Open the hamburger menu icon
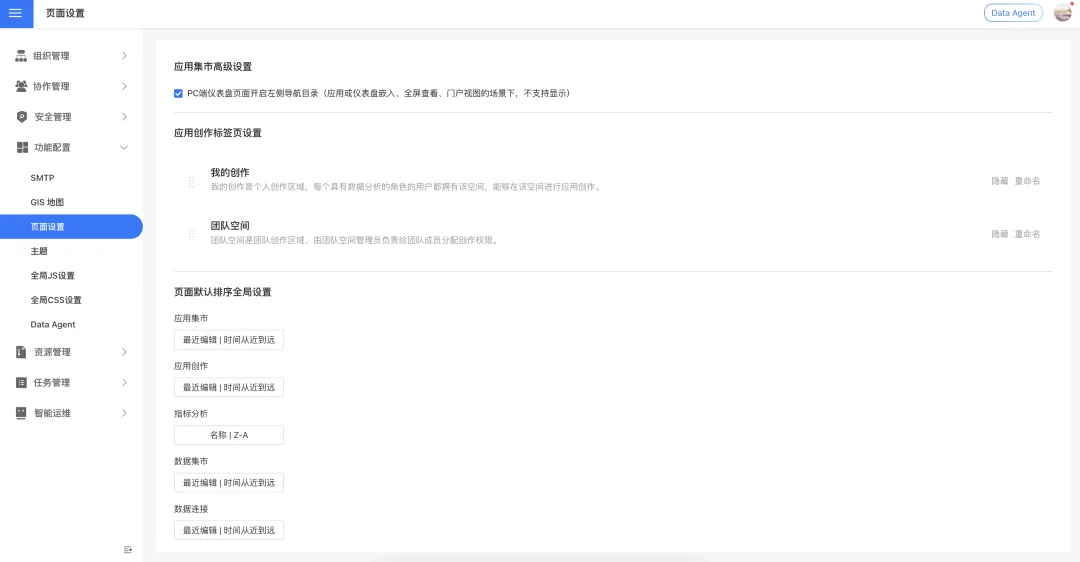 tap(16, 13)
